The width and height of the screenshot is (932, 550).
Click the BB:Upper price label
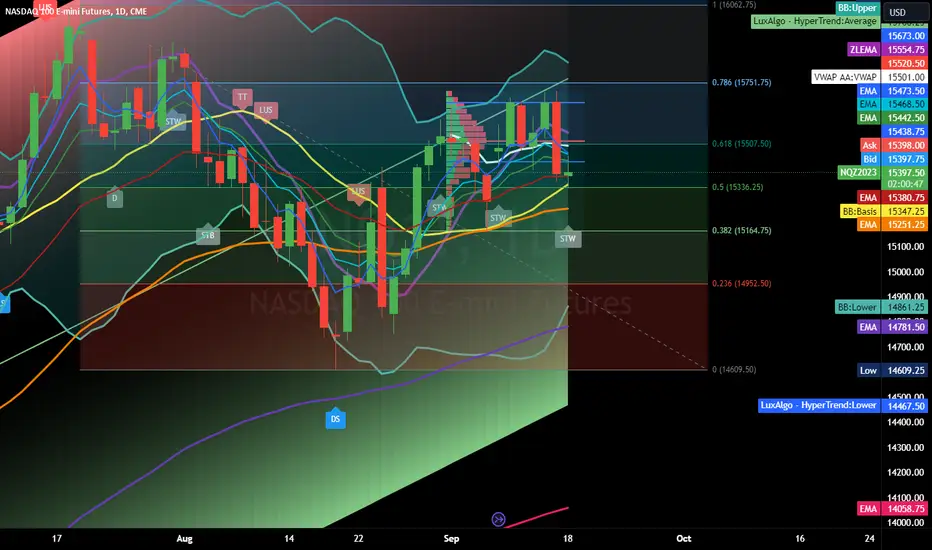pos(857,8)
